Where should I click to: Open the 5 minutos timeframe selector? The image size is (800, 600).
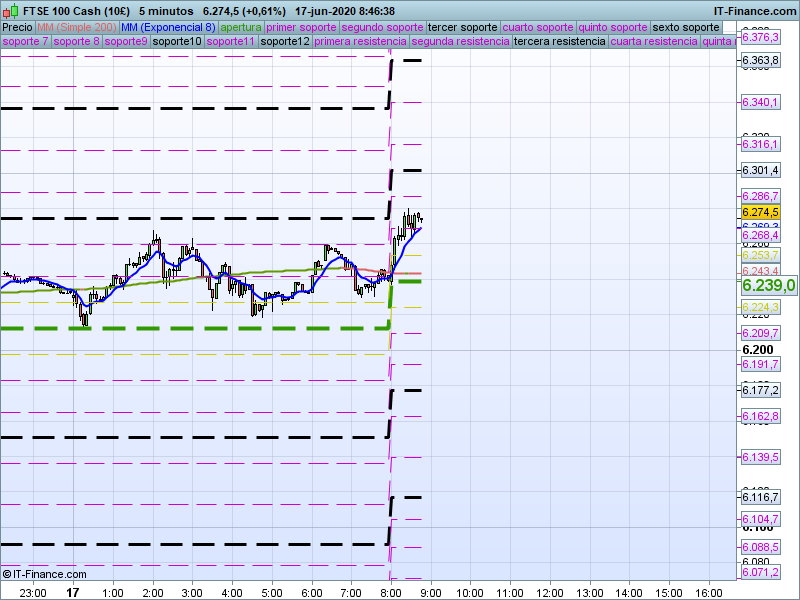(x=166, y=10)
